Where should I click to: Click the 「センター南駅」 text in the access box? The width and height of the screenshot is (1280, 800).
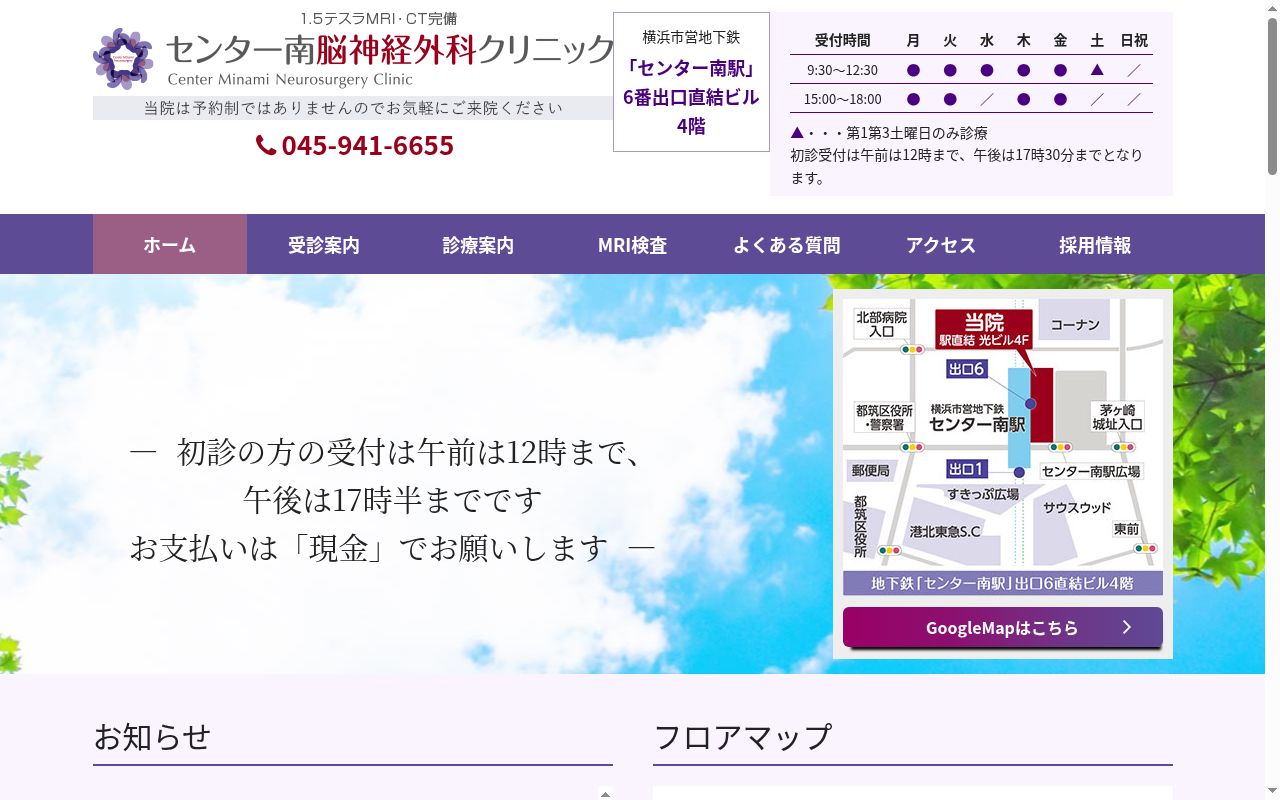point(691,68)
